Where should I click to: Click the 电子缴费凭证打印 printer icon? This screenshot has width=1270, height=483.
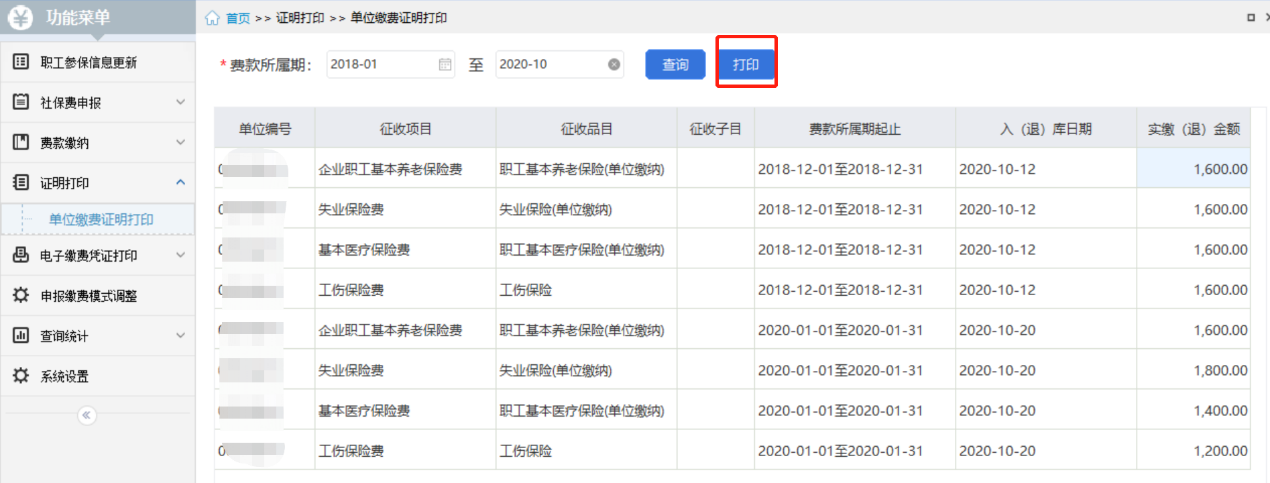(x=20, y=255)
